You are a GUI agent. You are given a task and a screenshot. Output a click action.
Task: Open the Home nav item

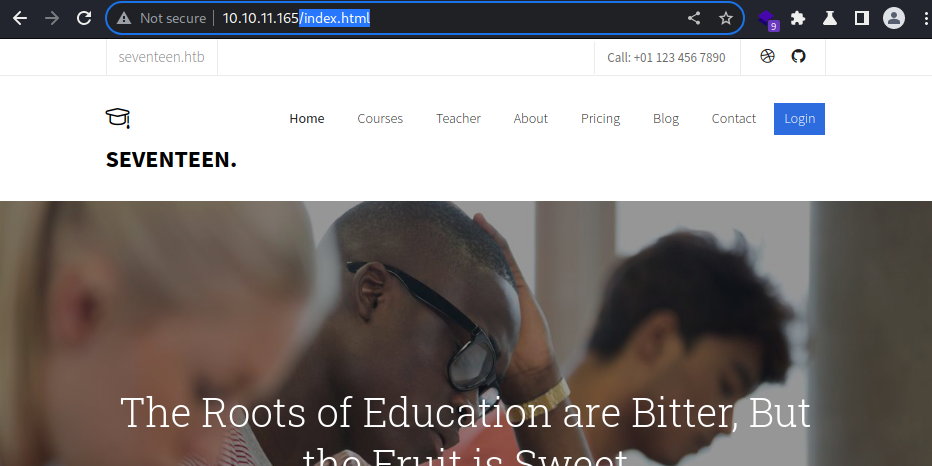(x=307, y=119)
